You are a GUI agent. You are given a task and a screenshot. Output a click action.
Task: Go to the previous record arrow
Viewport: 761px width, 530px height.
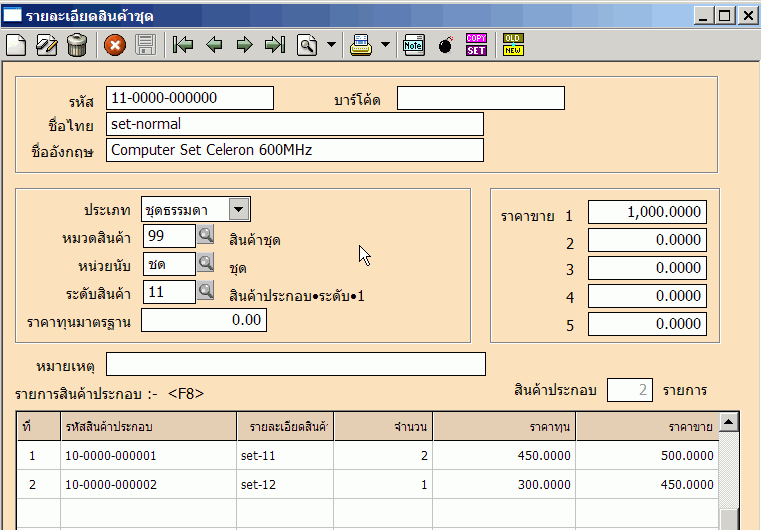213,45
